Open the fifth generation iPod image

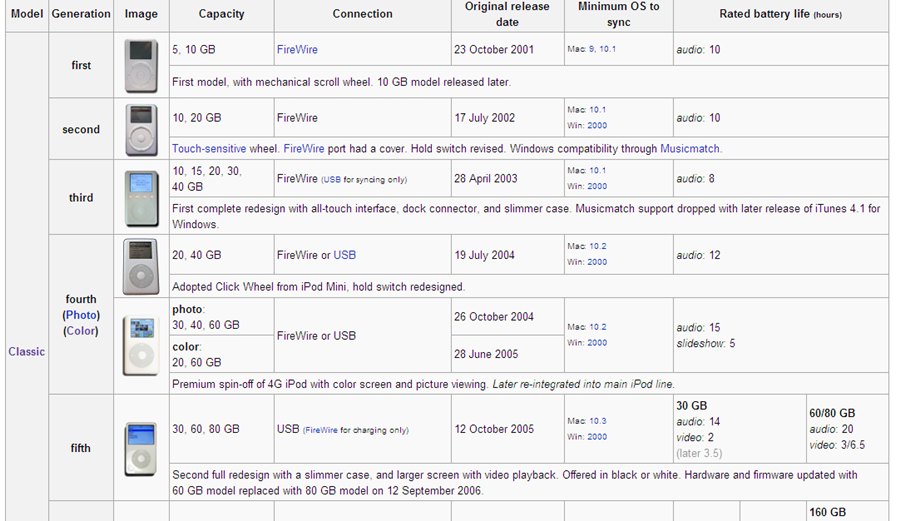pyautogui.click(x=141, y=449)
